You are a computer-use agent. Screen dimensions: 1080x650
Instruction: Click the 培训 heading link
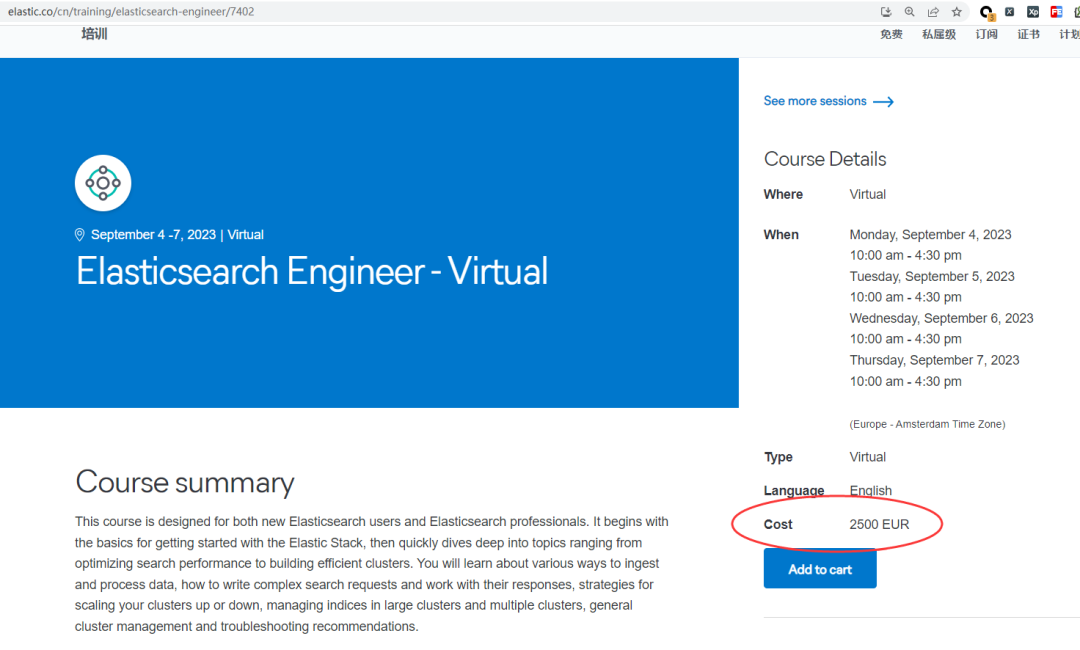pyautogui.click(x=94, y=34)
